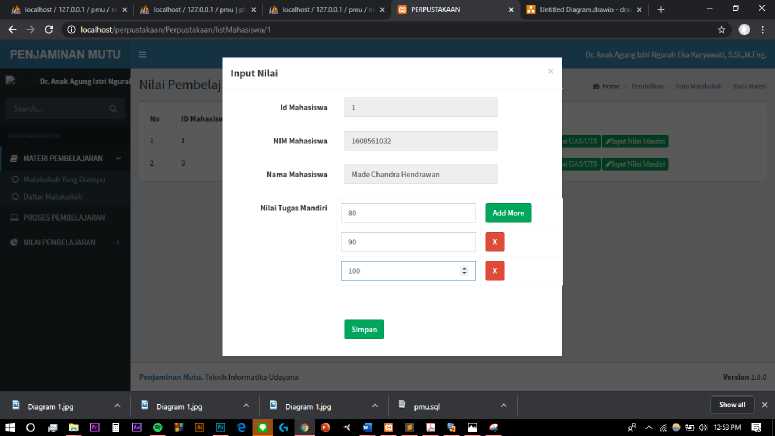Click the number spinner on 100 field

tap(463, 271)
